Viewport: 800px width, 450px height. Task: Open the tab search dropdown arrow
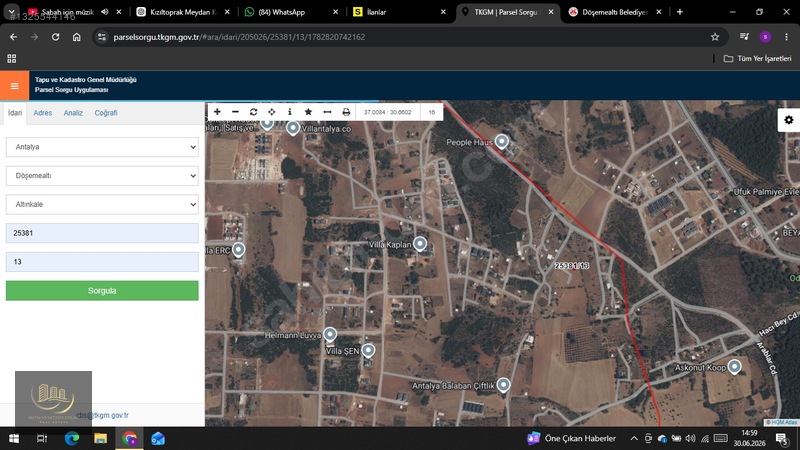tap(11, 12)
